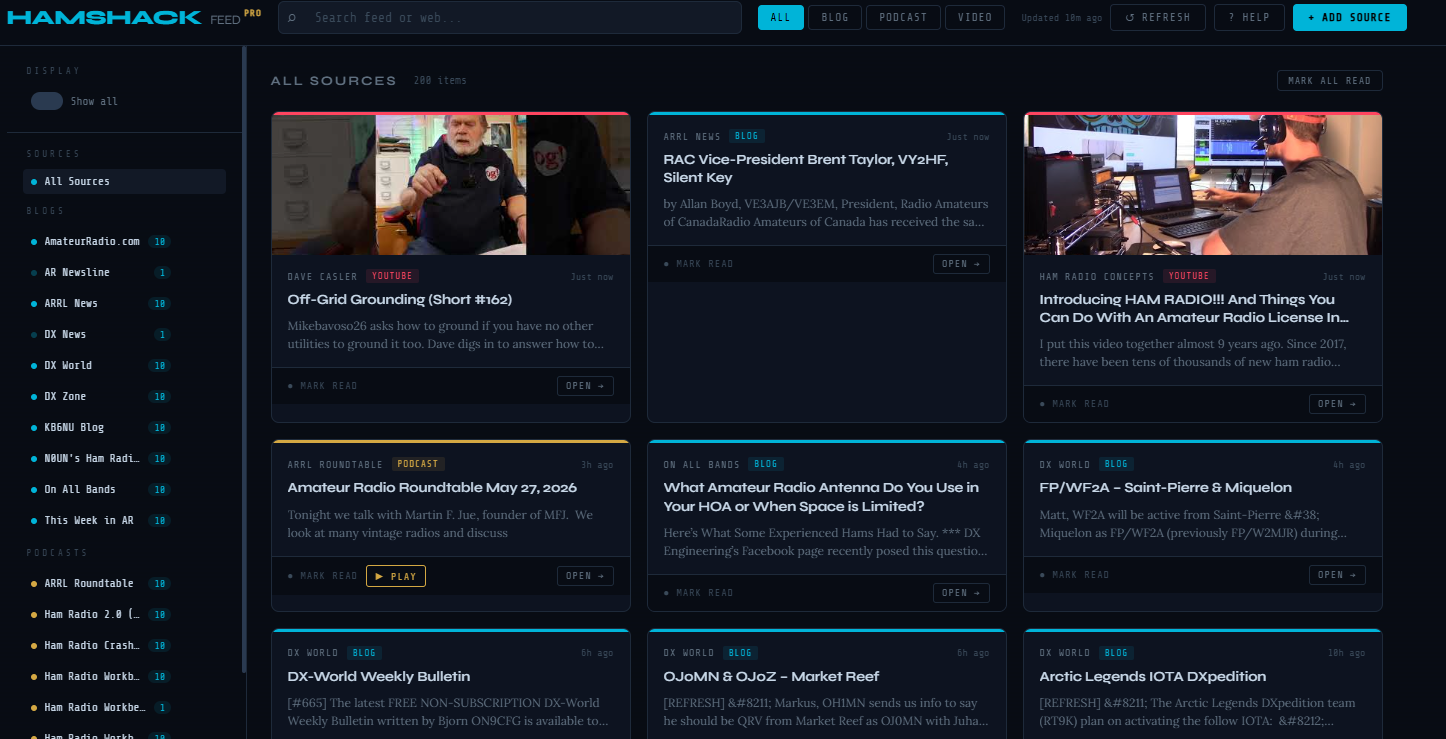This screenshot has width=1446, height=739.
Task: Open N0UN's Ham Radio source
Action: (101, 458)
